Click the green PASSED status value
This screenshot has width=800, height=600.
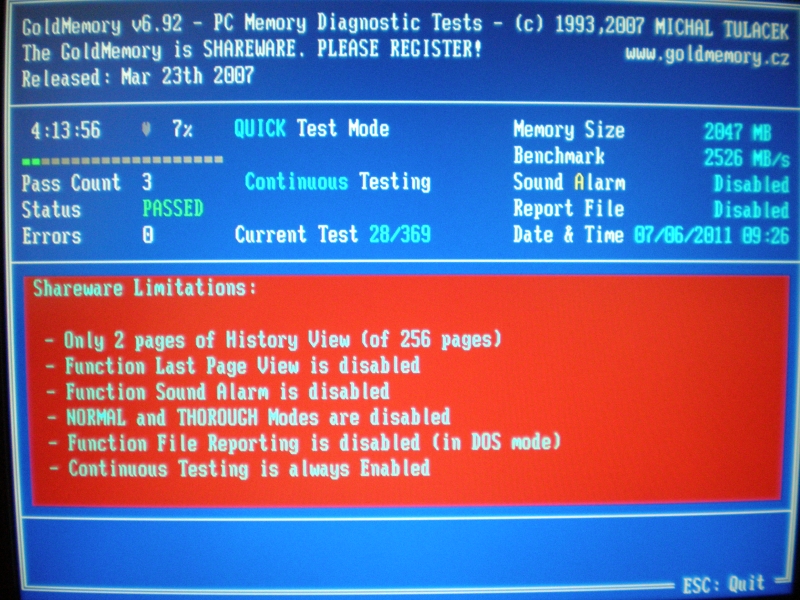click(173, 209)
